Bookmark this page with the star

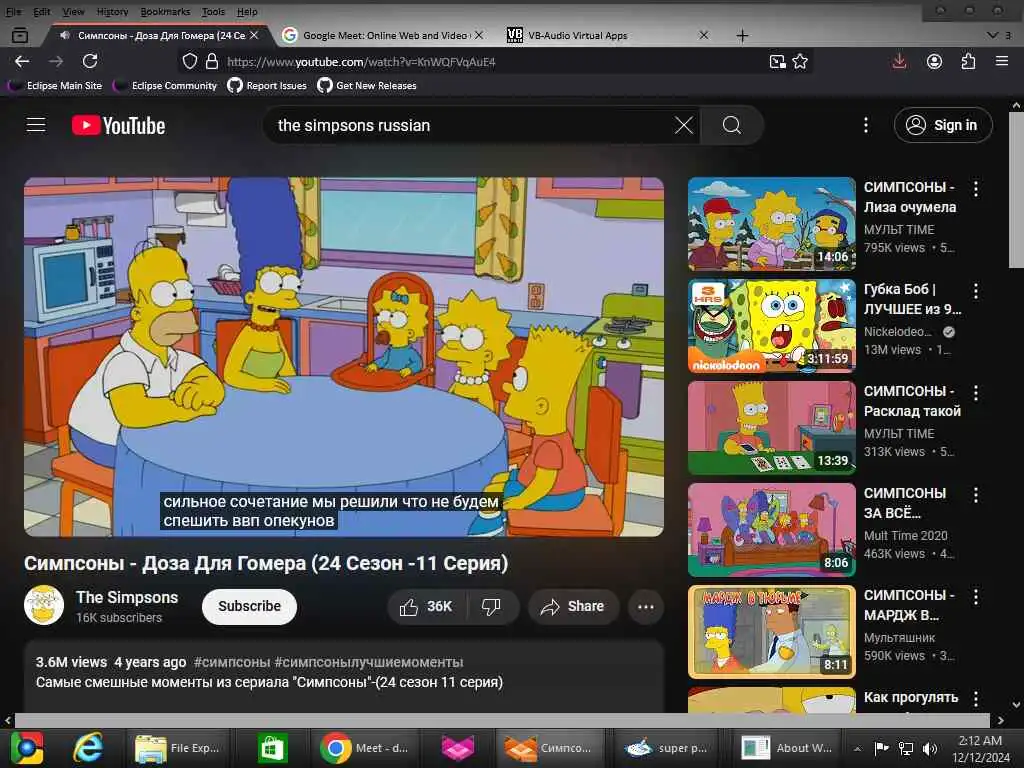tap(800, 61)
